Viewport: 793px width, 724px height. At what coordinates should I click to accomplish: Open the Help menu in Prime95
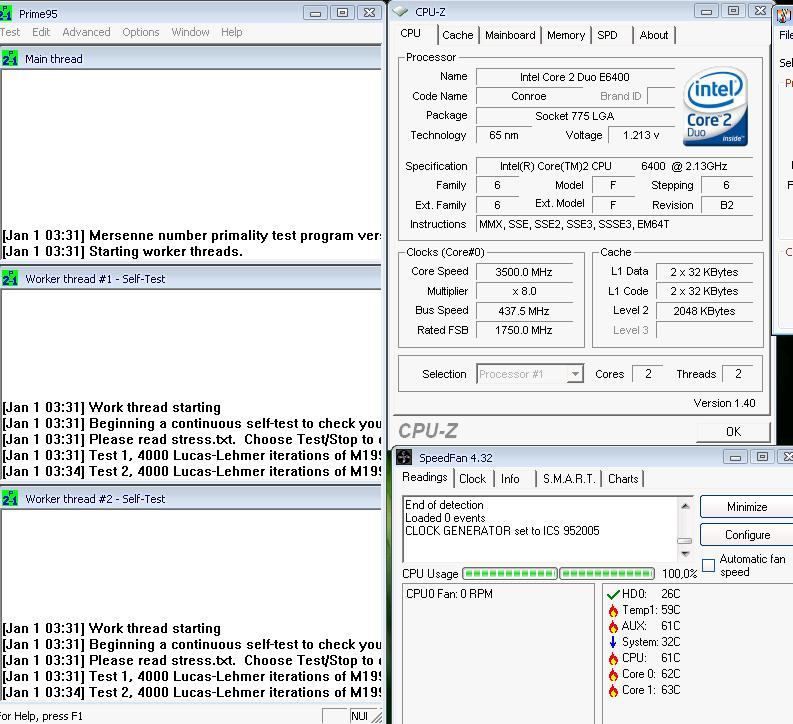click(232, 32)
